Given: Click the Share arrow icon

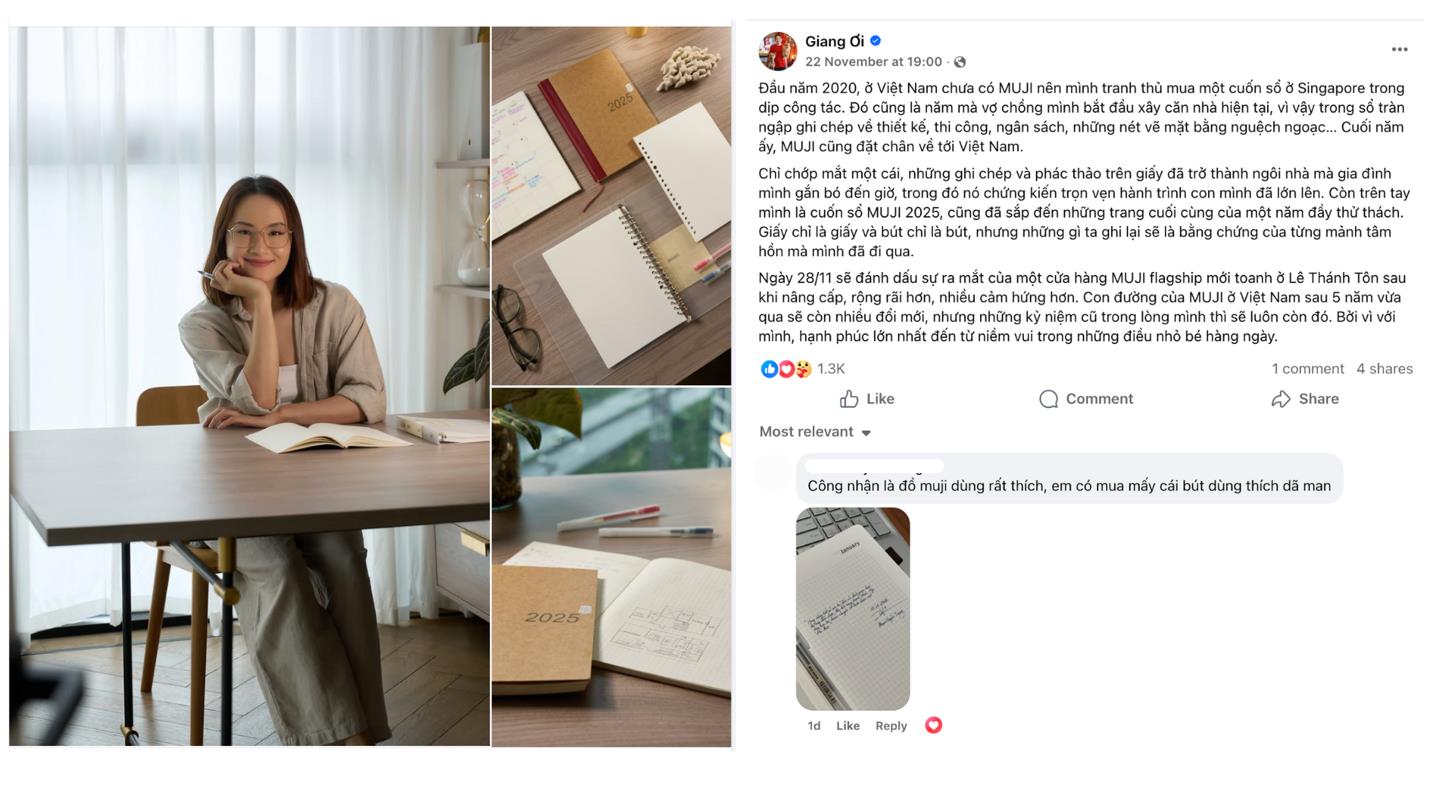Looking at the screenshot, I should tap(1281, 399).
